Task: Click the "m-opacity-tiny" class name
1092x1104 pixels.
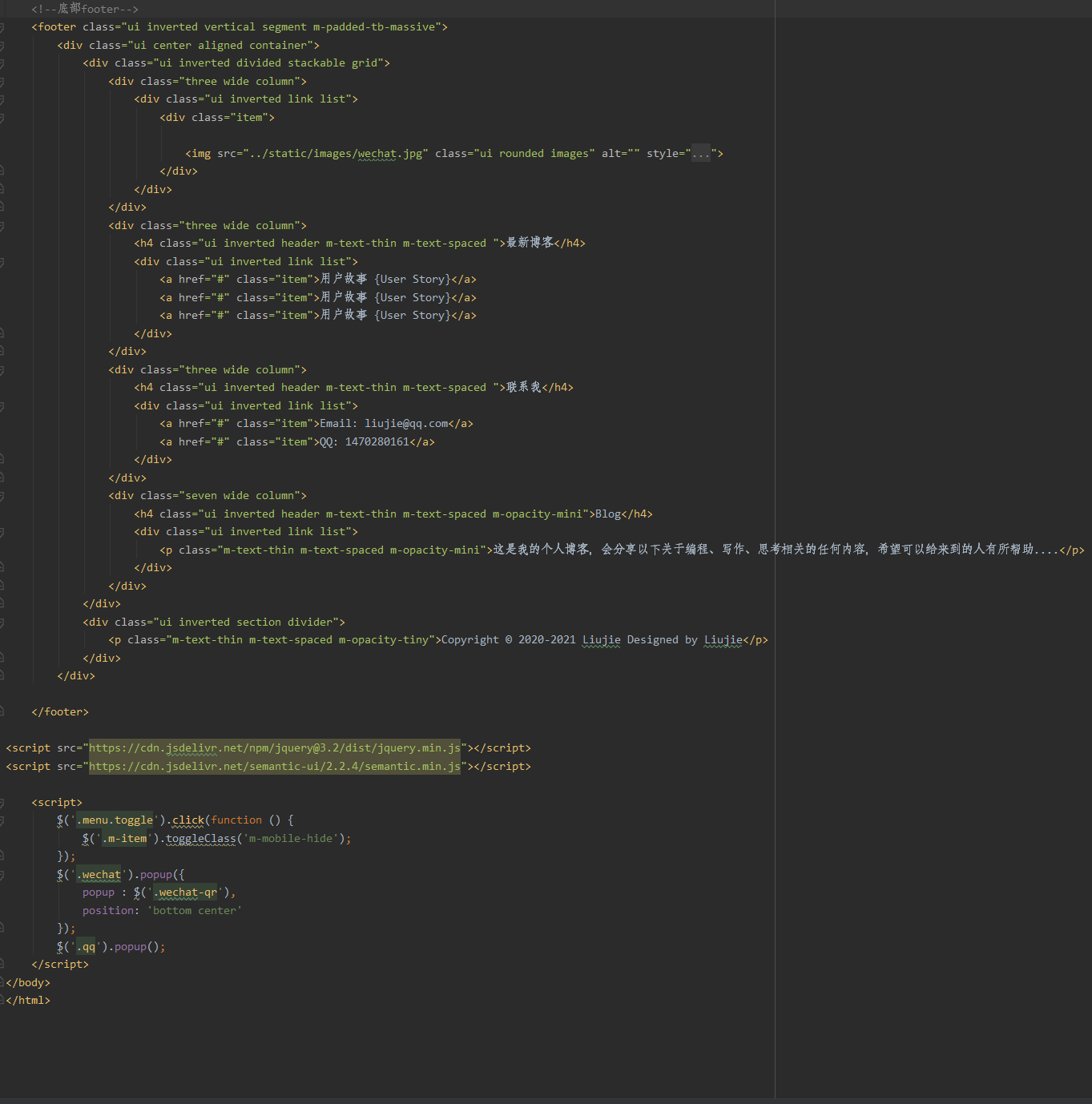Action: 384,639
